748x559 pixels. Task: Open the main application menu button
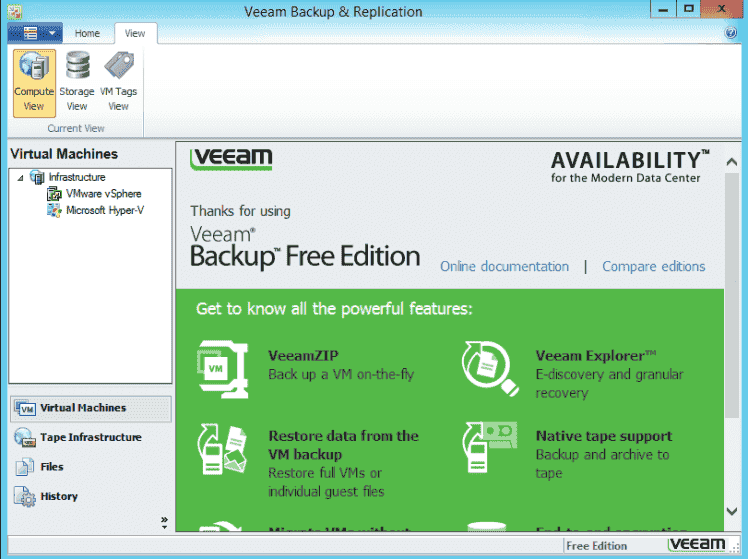[35, 33]
